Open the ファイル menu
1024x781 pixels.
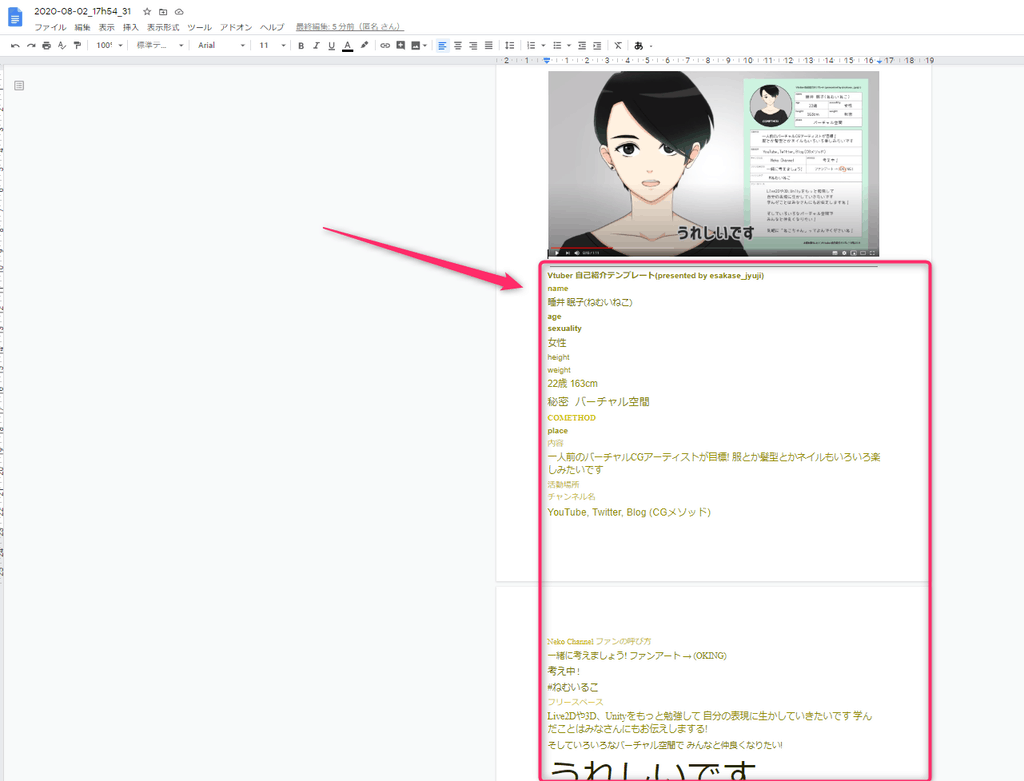pyautogui.click(x=50, y=27)
